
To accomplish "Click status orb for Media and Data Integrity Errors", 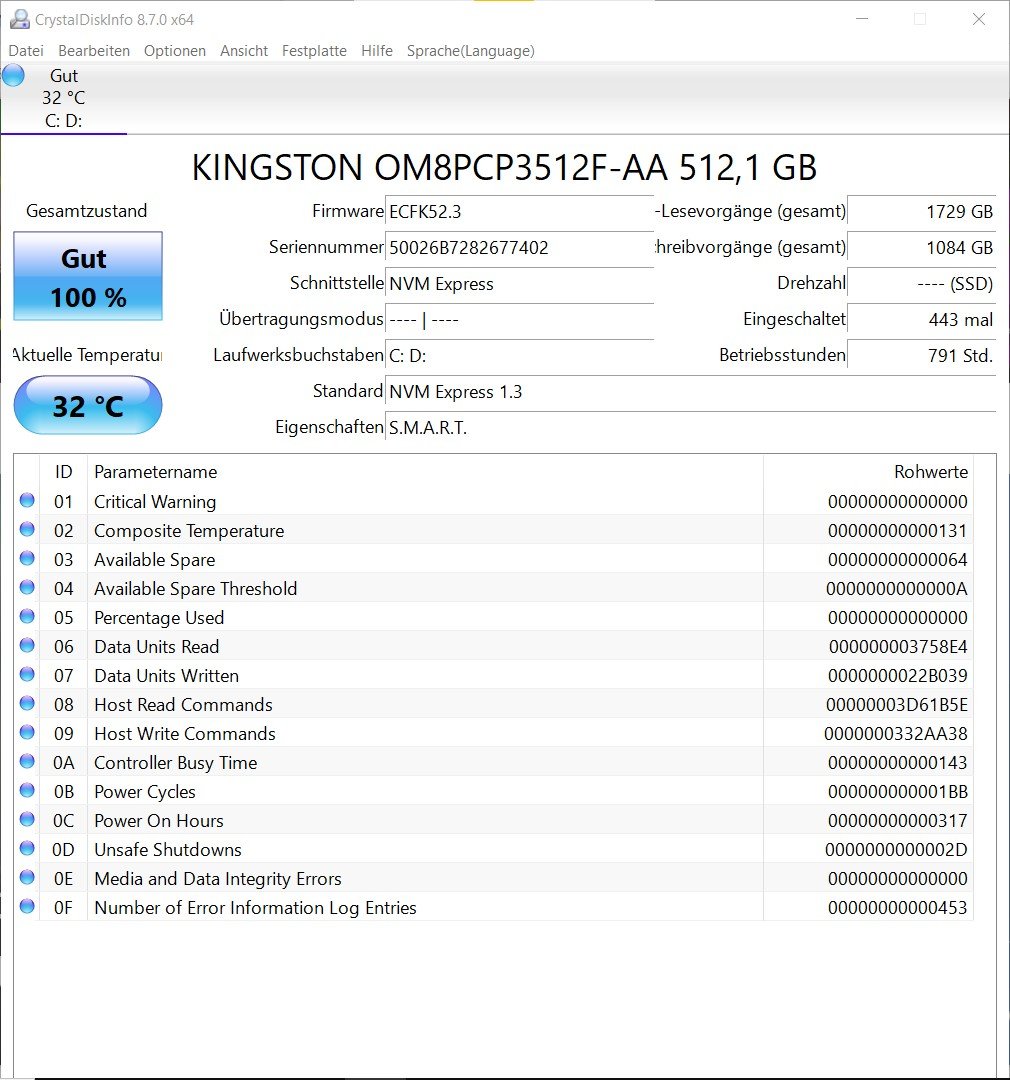I will coord(27,878).
